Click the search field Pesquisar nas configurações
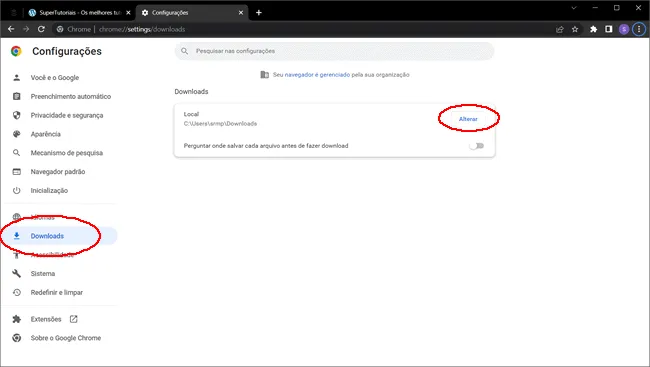This screenshot has width=650, height=367. pos(334,51)
